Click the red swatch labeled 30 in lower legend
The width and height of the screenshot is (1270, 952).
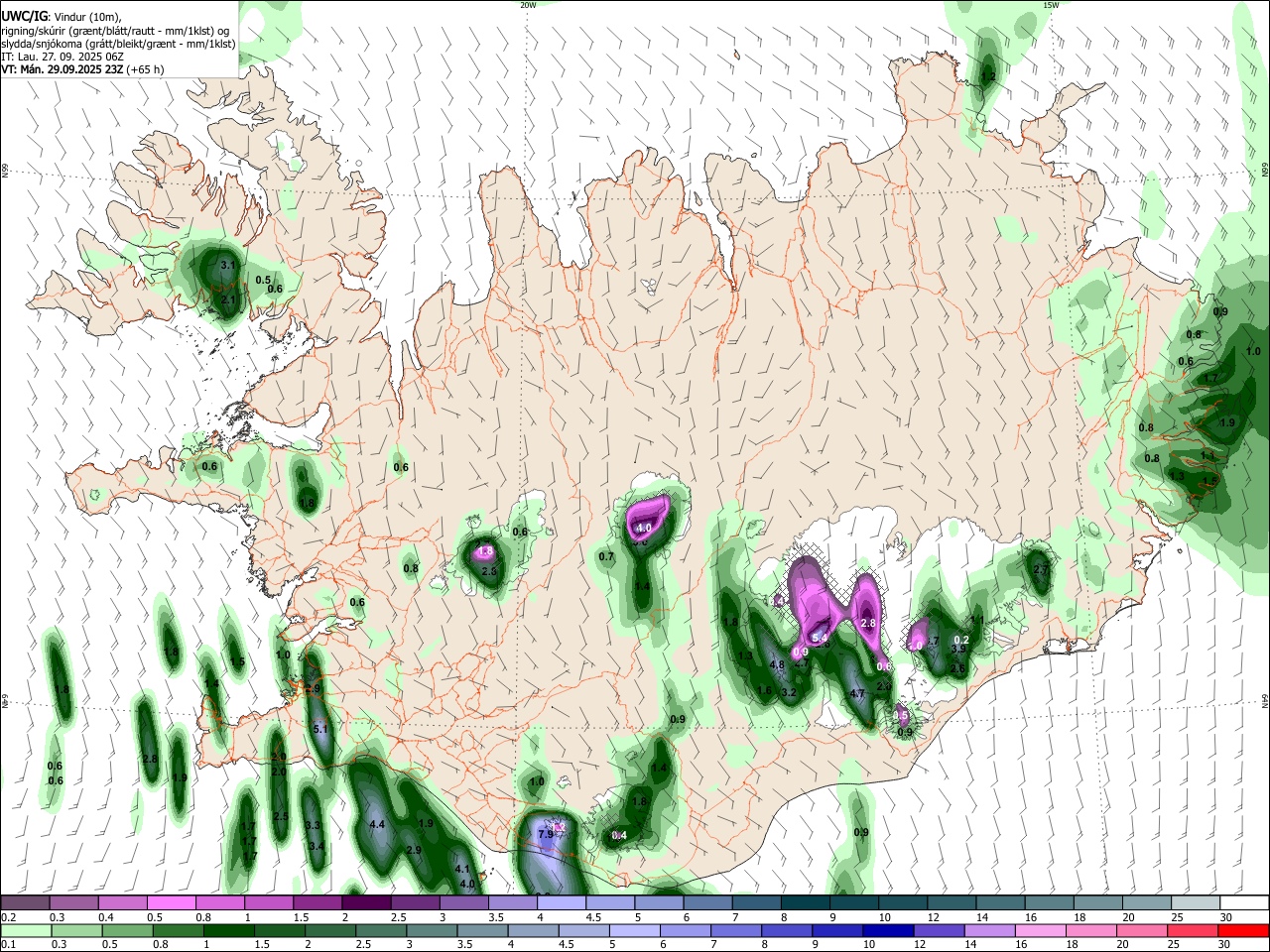tap(1242, 930)
